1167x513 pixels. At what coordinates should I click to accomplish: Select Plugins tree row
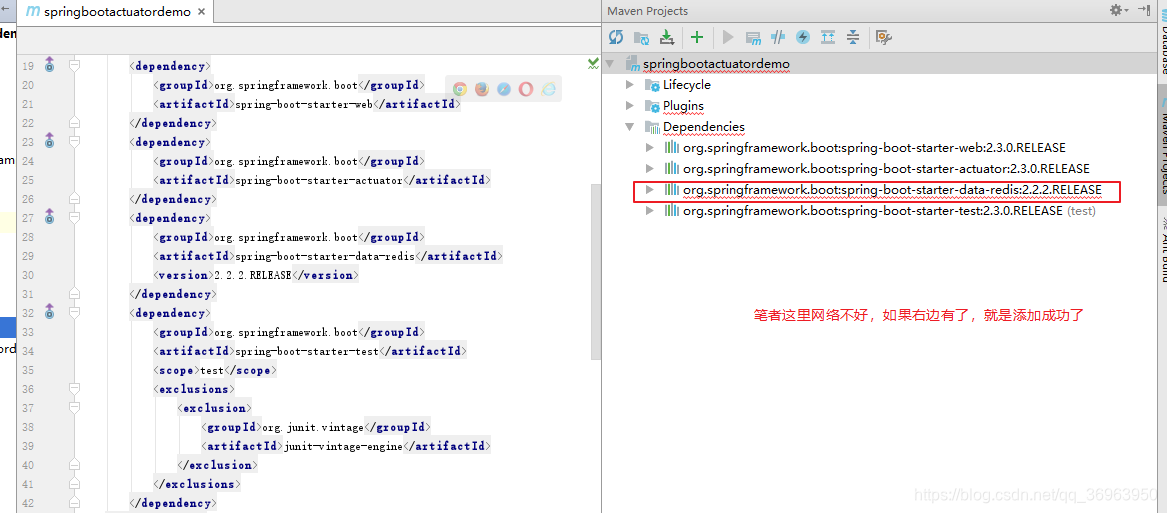878,106
